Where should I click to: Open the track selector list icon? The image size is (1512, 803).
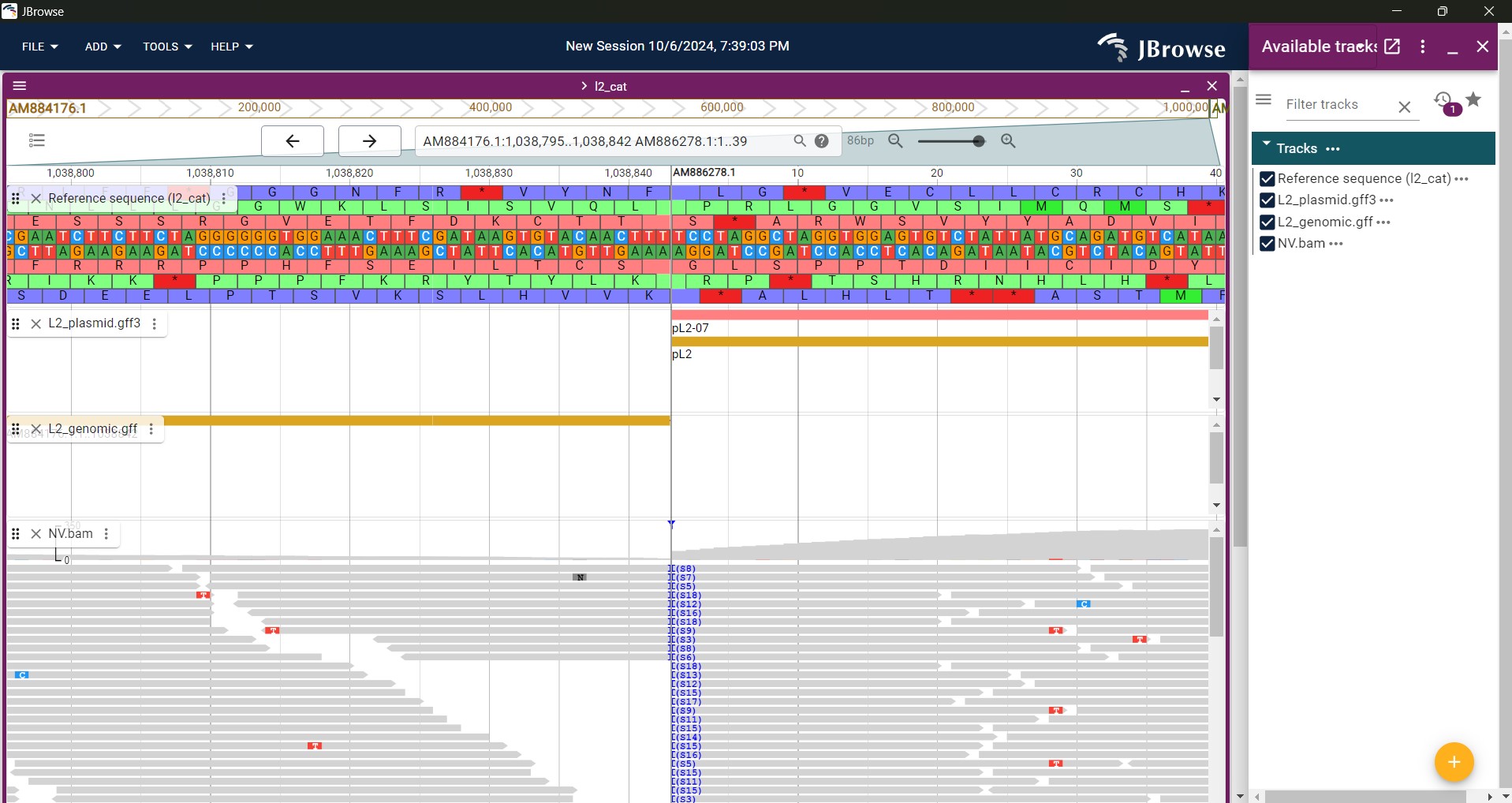(x=37, y=141)
